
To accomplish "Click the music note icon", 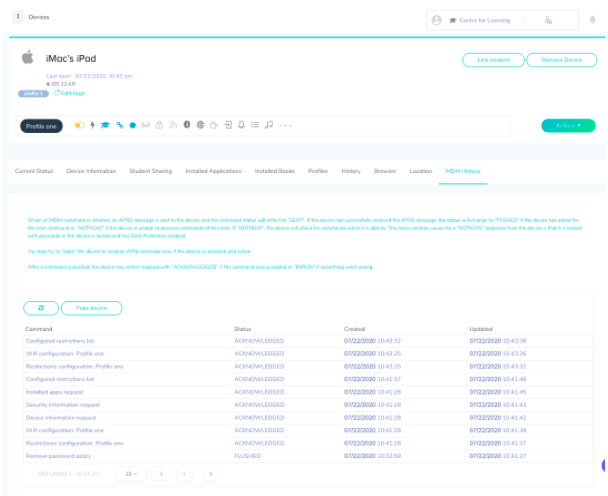I will tap(269, 124).
